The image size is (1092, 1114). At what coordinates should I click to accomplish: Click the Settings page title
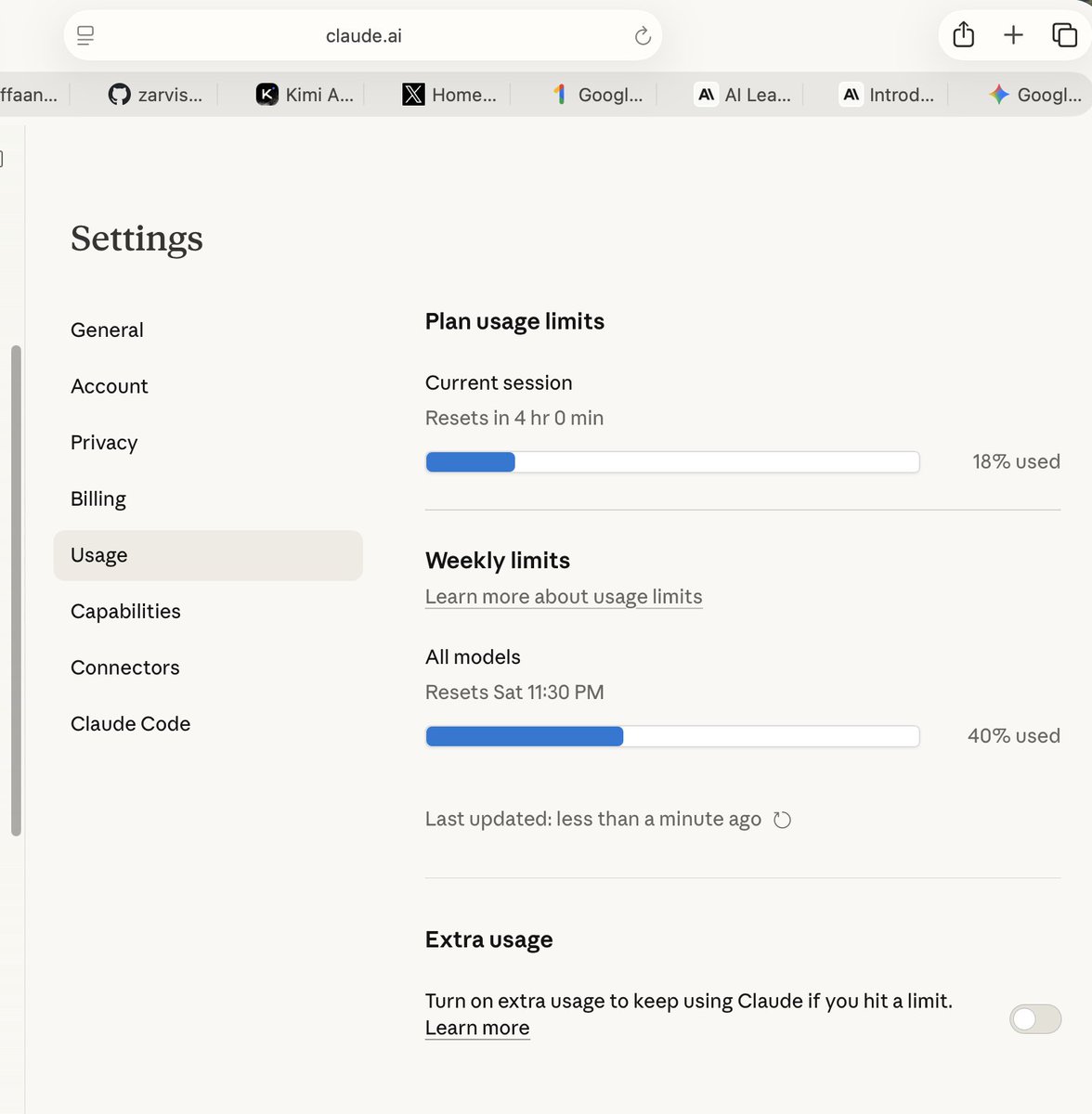click(136, 240)
